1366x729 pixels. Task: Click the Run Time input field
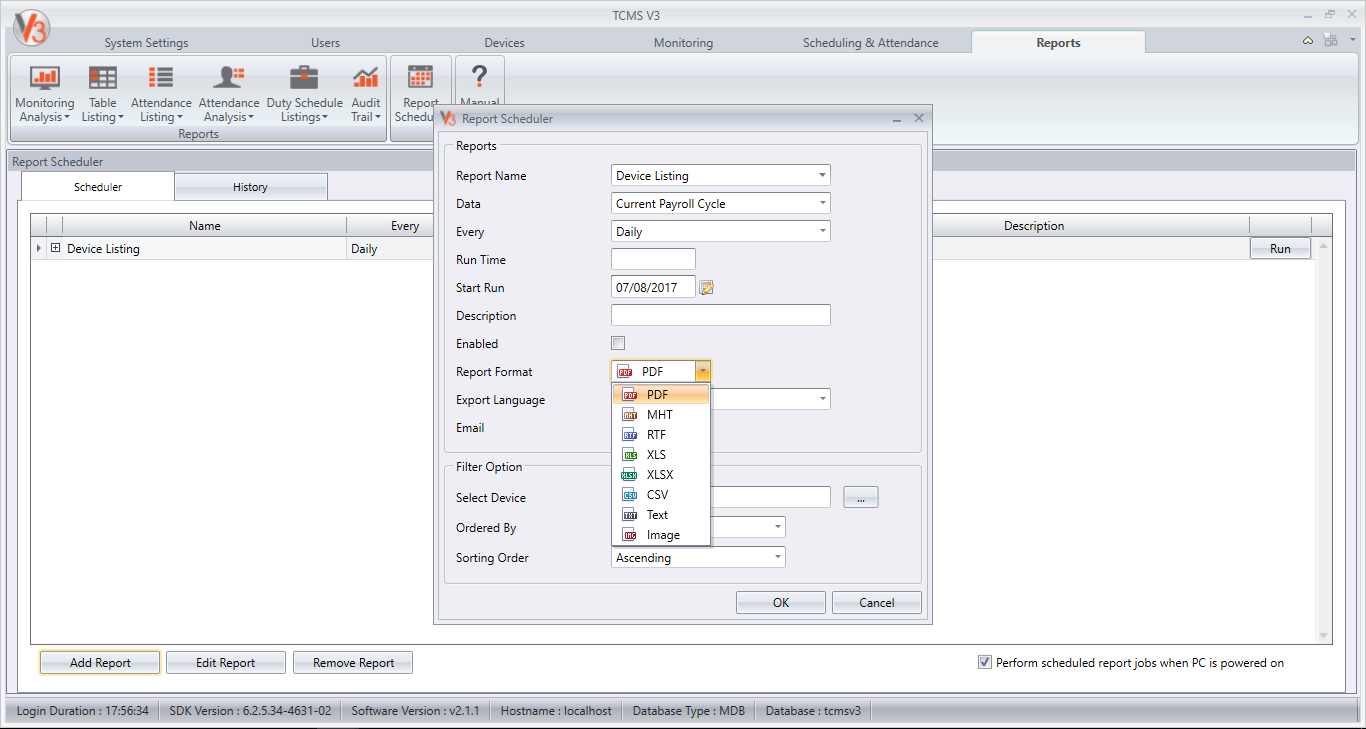653,259
